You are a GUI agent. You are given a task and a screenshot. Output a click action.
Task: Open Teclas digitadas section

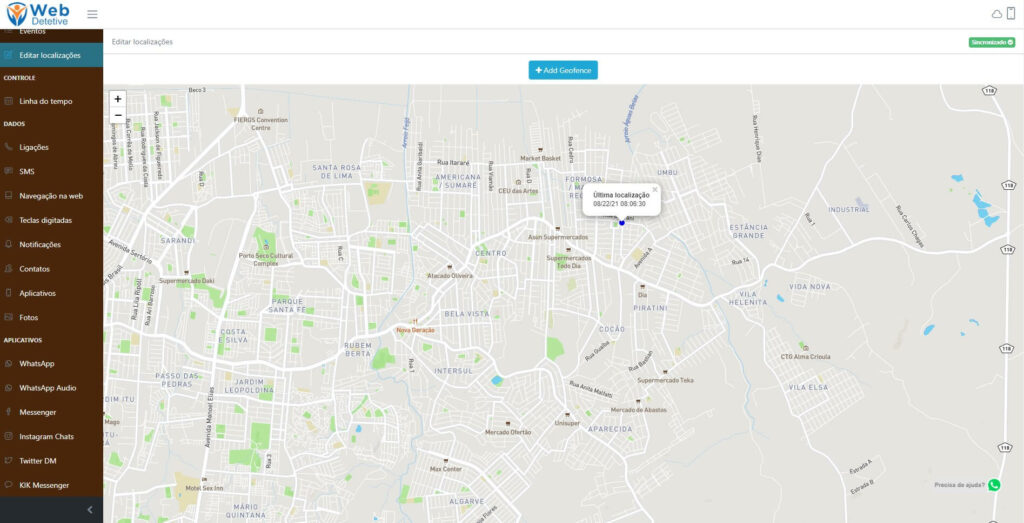coord(45,220)
